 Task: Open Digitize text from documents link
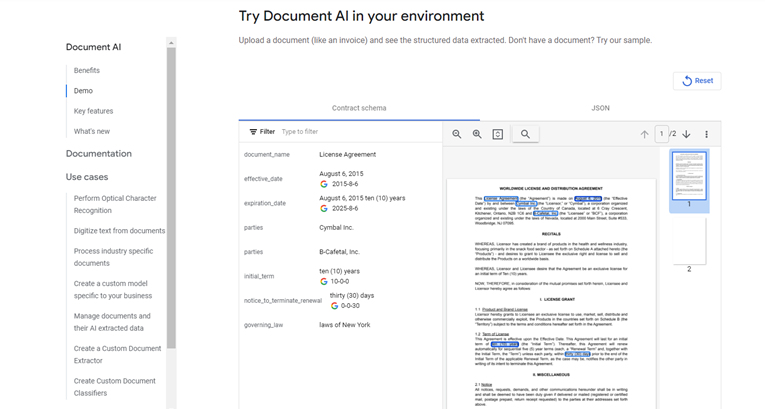tap(120, 231)
